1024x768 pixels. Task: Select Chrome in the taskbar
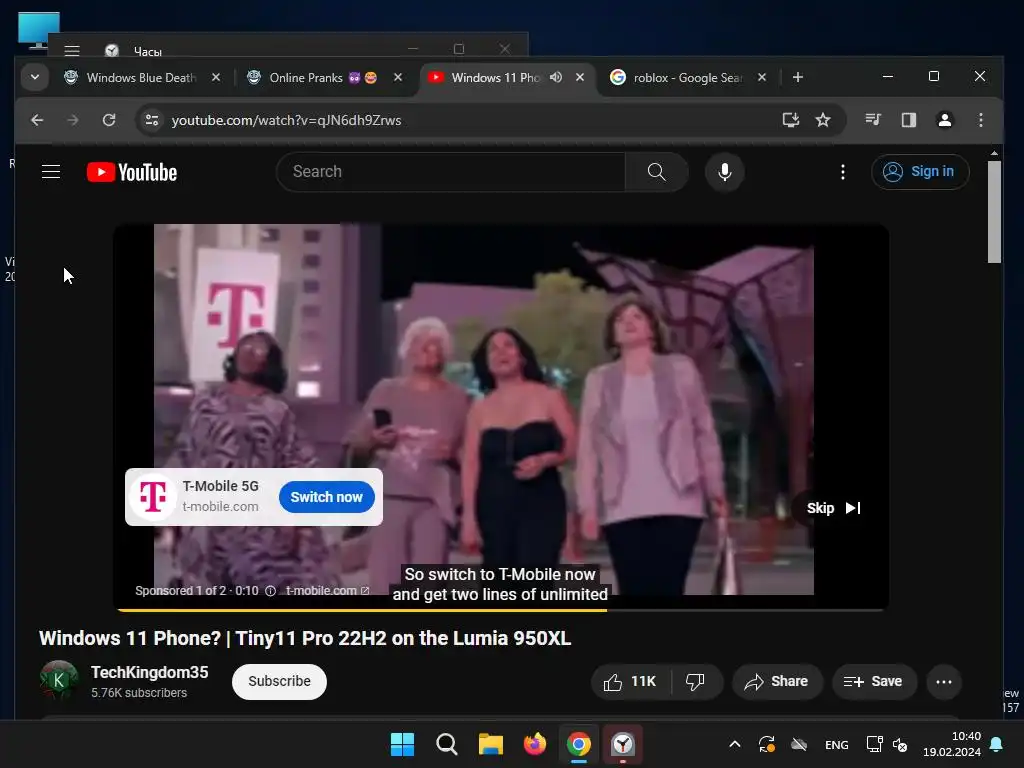(x=579, y=744)
